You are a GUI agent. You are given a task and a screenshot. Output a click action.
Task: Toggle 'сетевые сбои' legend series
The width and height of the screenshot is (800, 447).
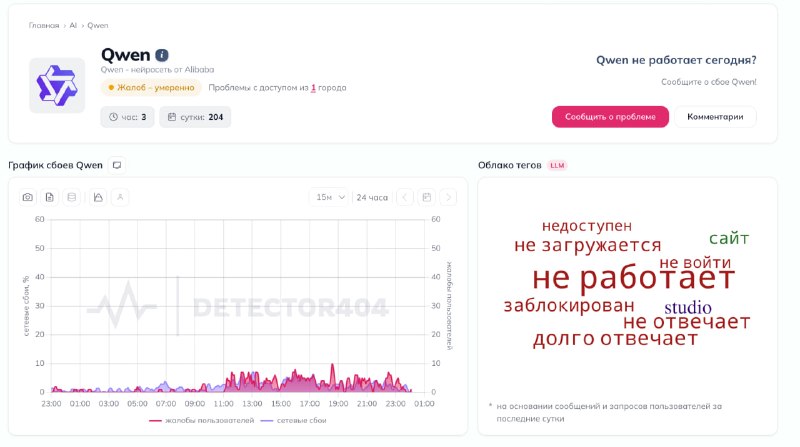pyautogui.click(x=293, y=420)
